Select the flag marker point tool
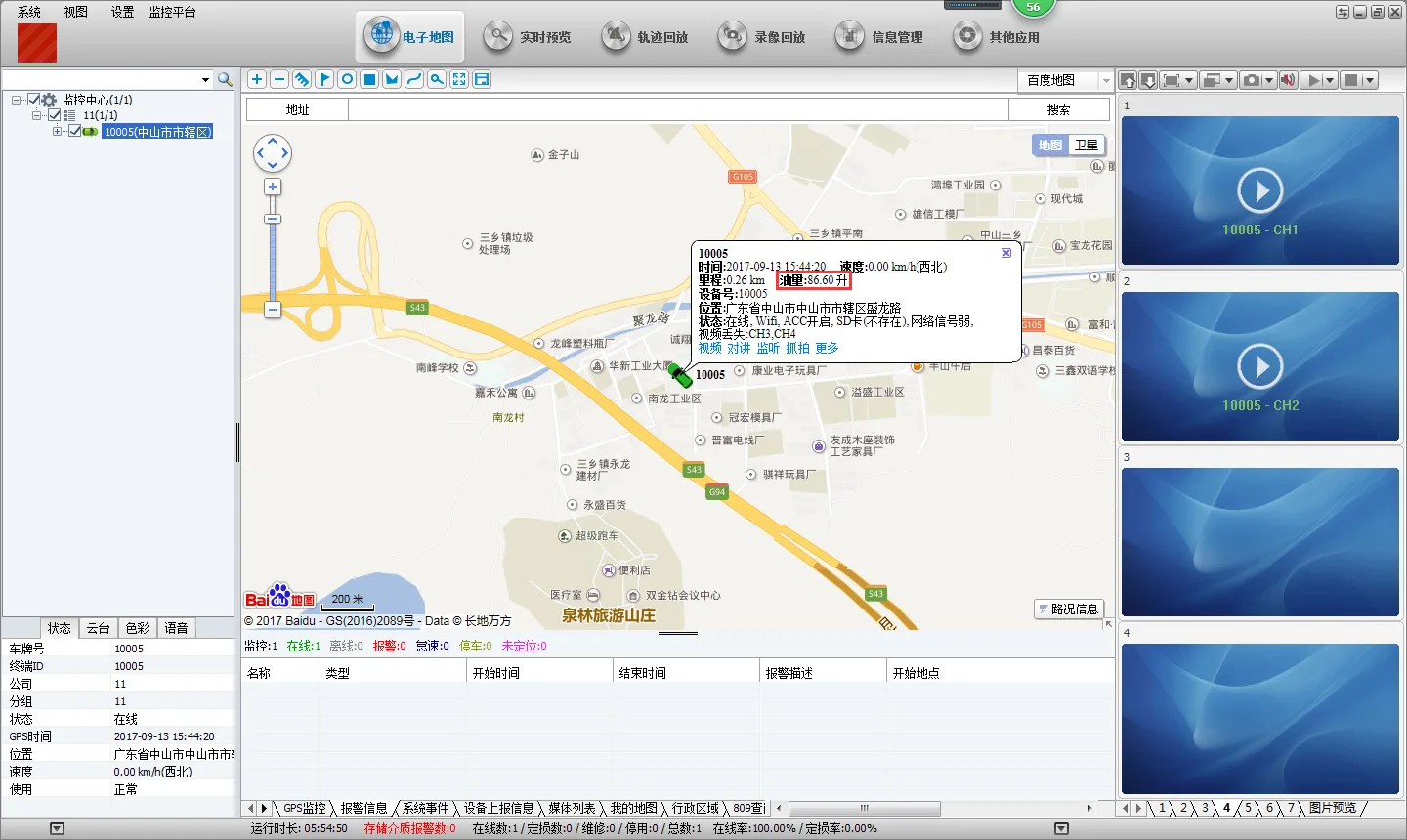1407x840 pixels. [x=324, y=80]
